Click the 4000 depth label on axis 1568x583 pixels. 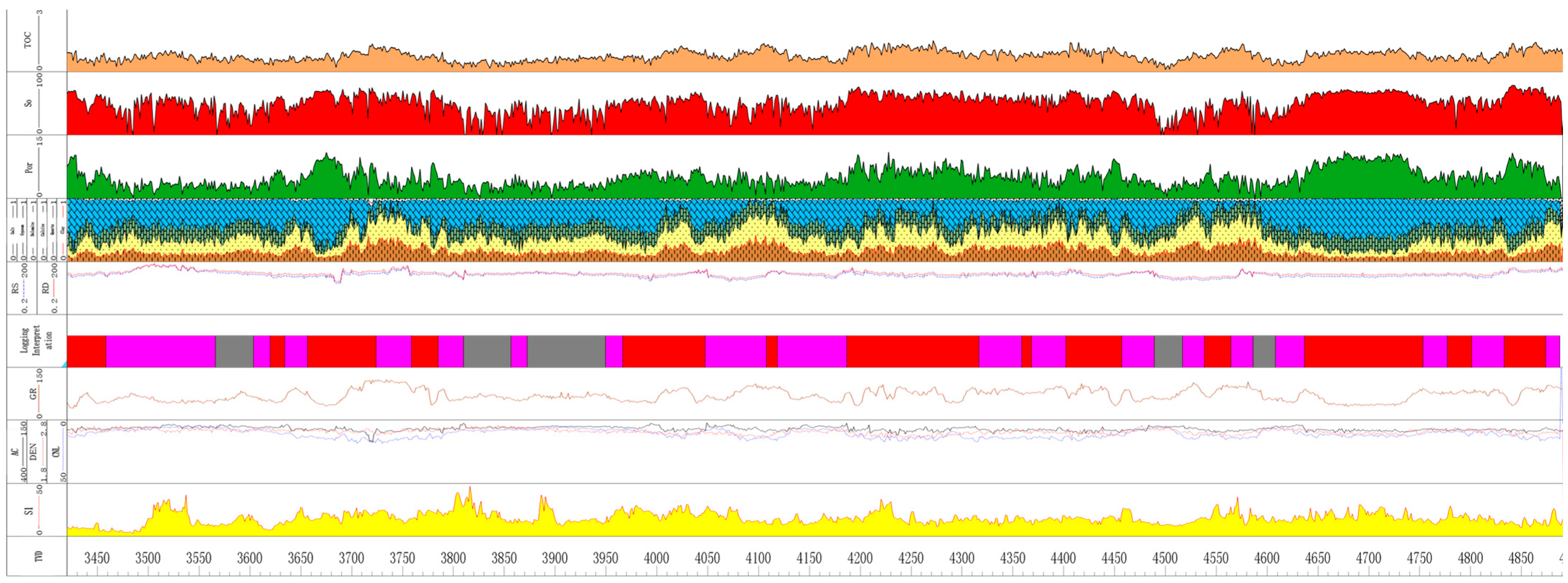[x=656, y=558]
